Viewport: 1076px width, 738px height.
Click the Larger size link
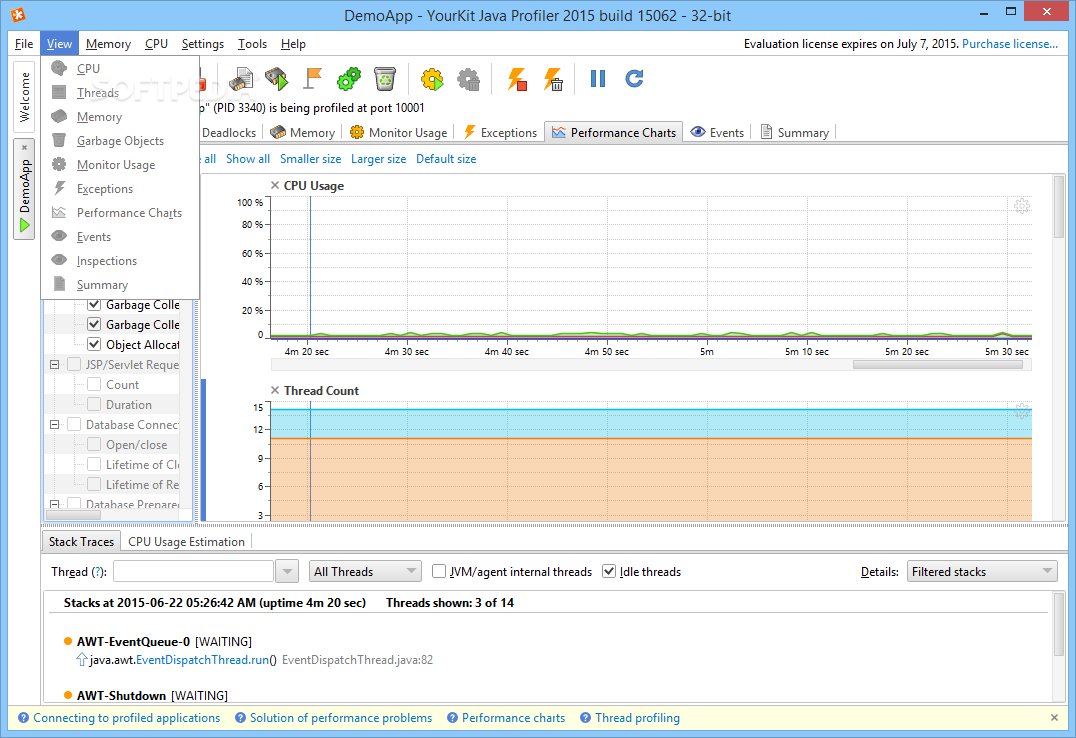pyautogui.click(x=378, y=159)
